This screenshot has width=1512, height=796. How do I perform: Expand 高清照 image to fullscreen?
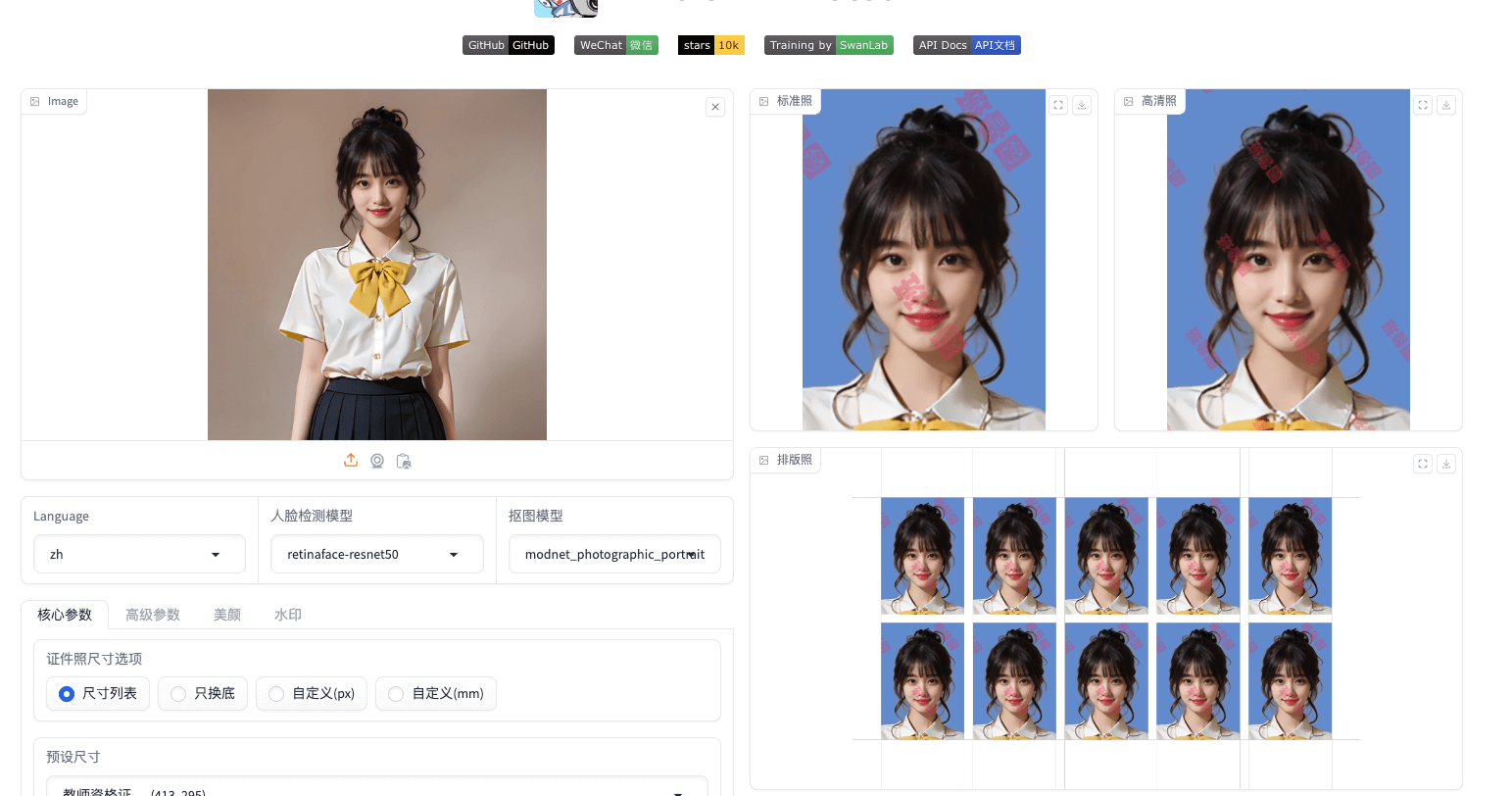coord(1423,105)
